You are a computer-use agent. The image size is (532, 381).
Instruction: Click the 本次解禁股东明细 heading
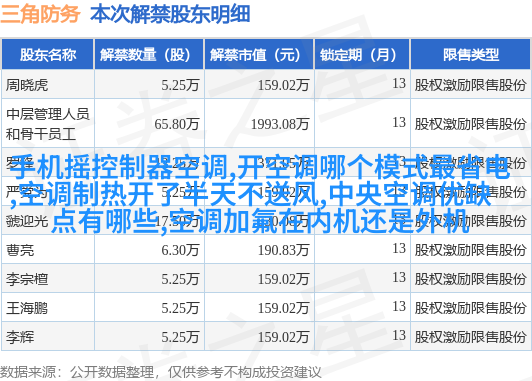(170, 14)
